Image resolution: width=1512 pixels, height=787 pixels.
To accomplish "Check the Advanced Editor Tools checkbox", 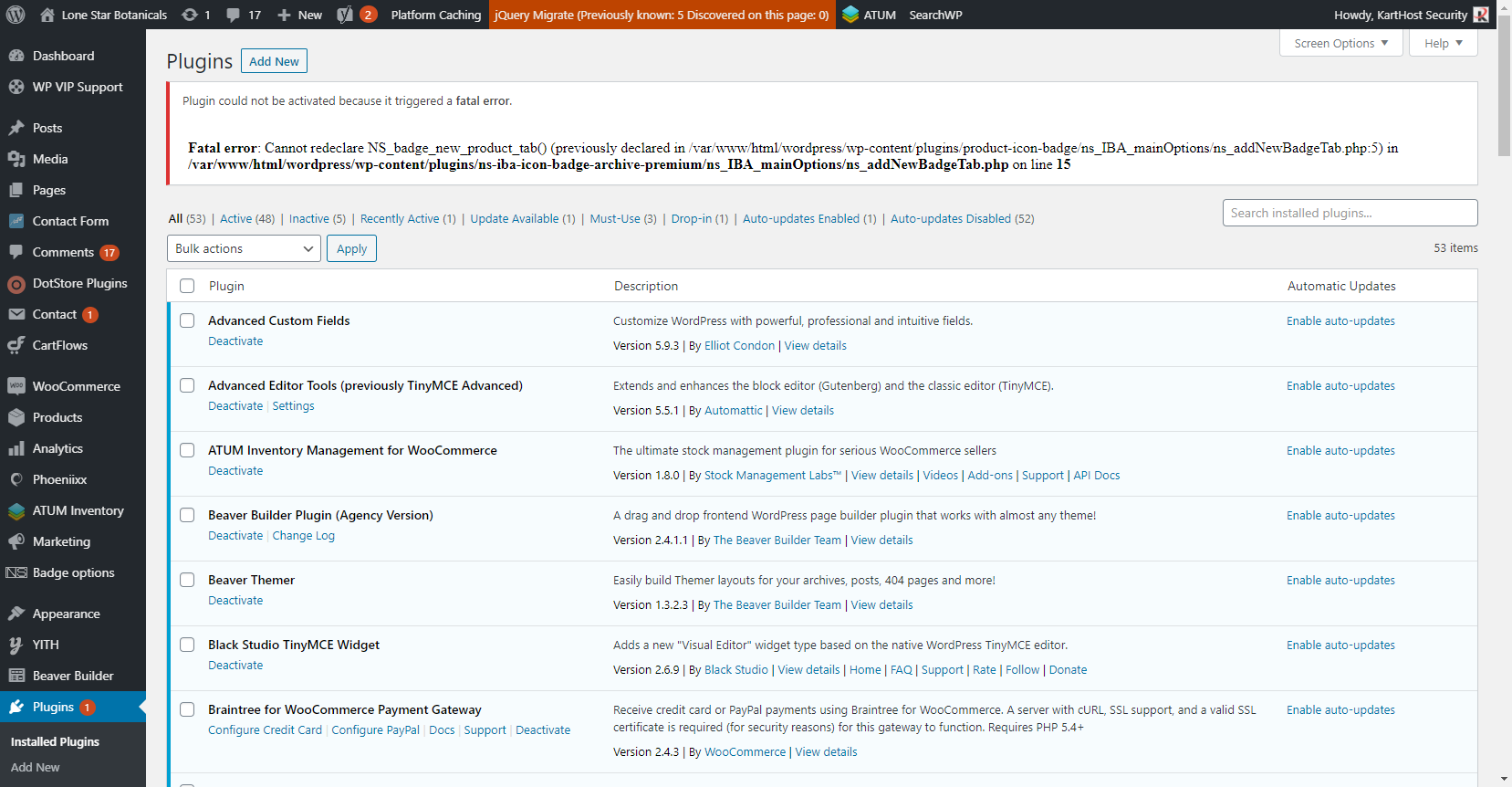I will tap(187, 385).
